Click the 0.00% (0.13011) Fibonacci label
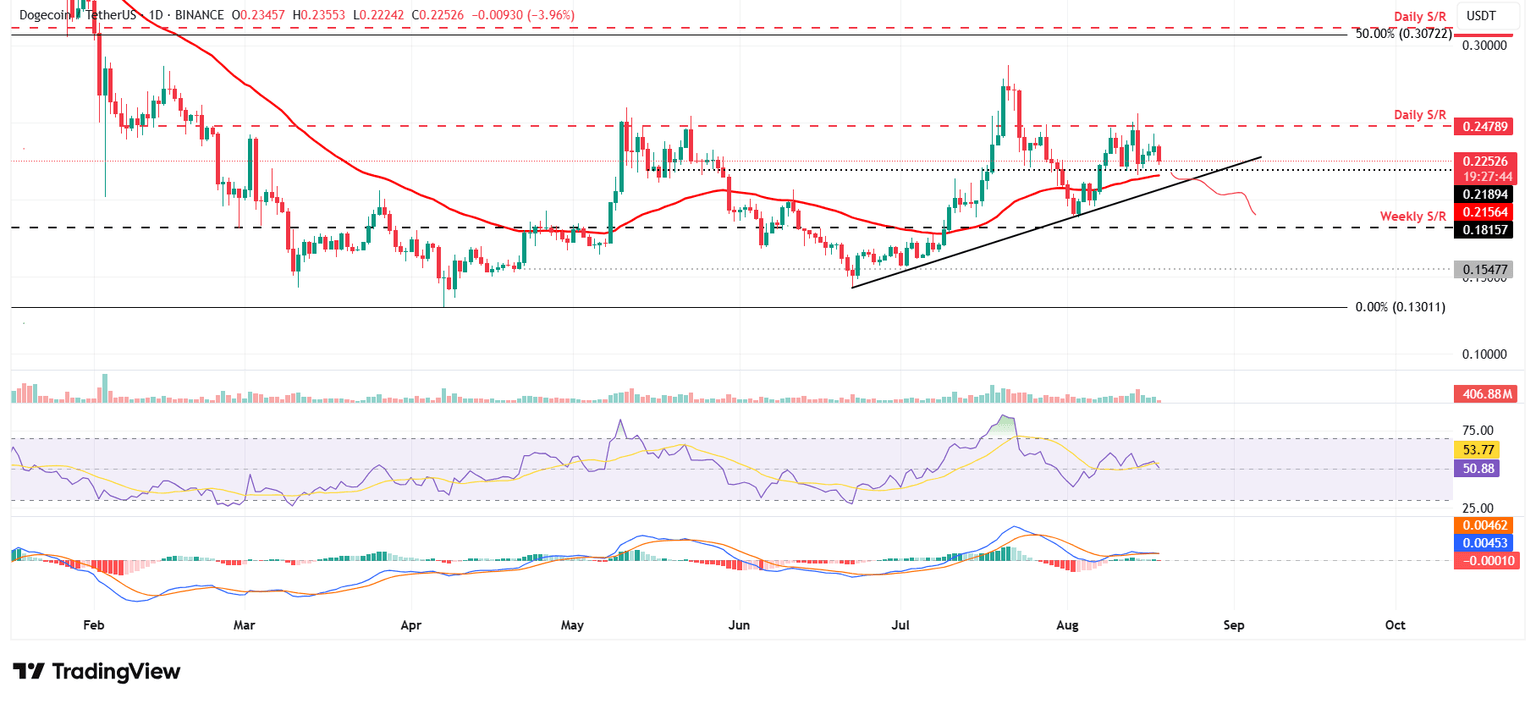The image size is (1536, 703). coord(1398,307)
